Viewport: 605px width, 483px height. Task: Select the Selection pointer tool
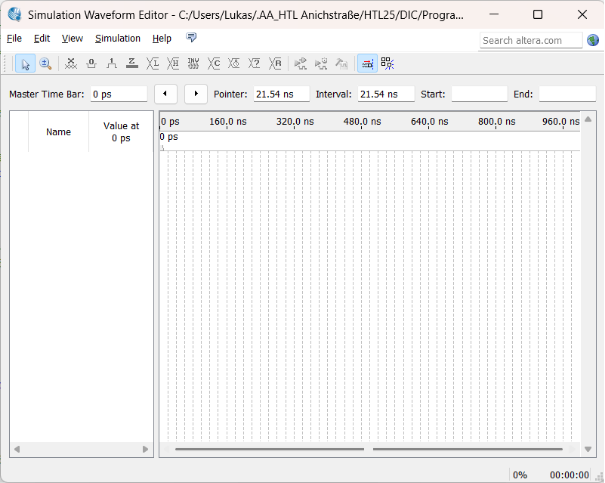coord(26,63)
